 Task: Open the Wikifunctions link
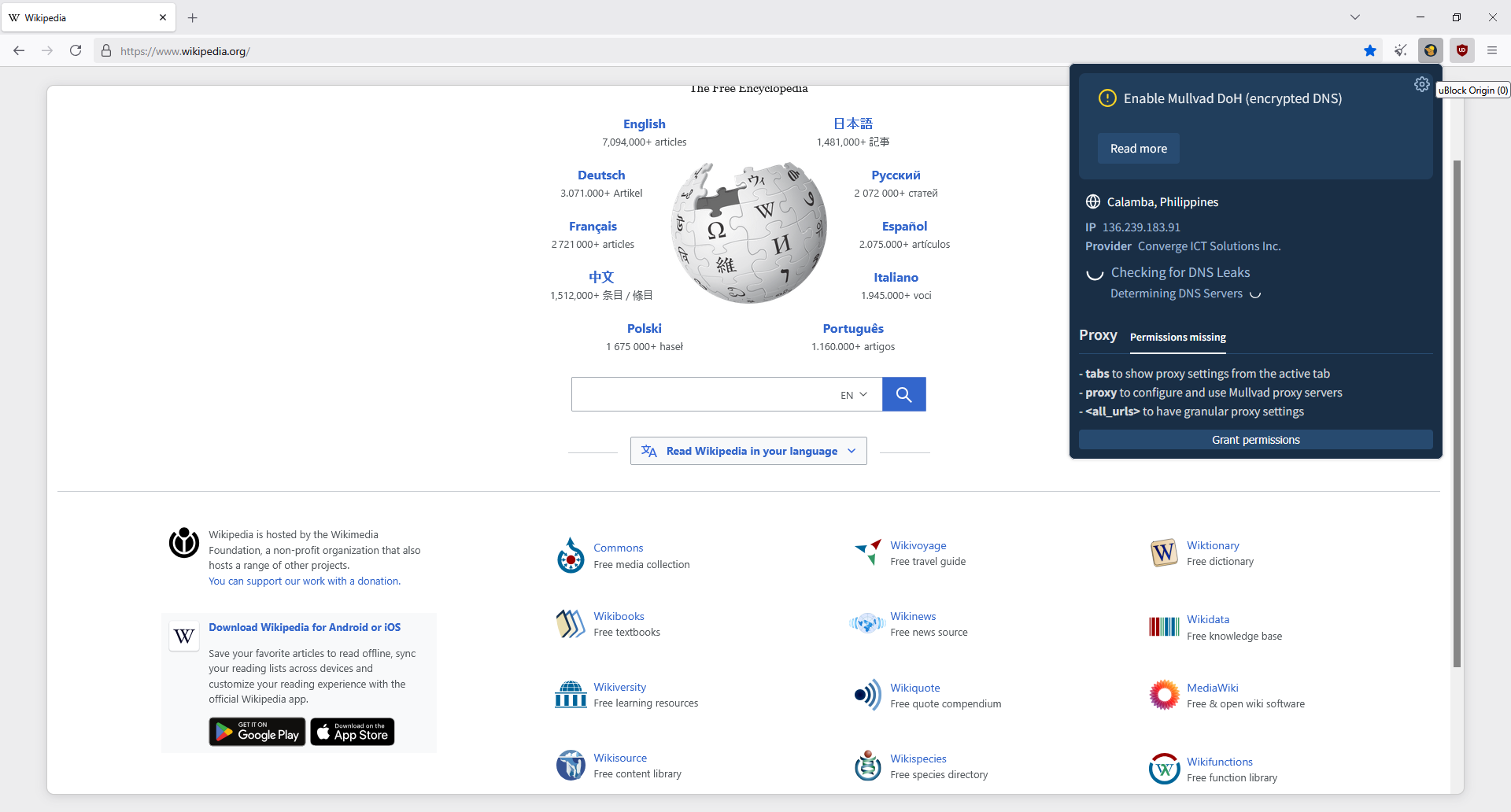pyautogui.click(x=1220, y=762)
